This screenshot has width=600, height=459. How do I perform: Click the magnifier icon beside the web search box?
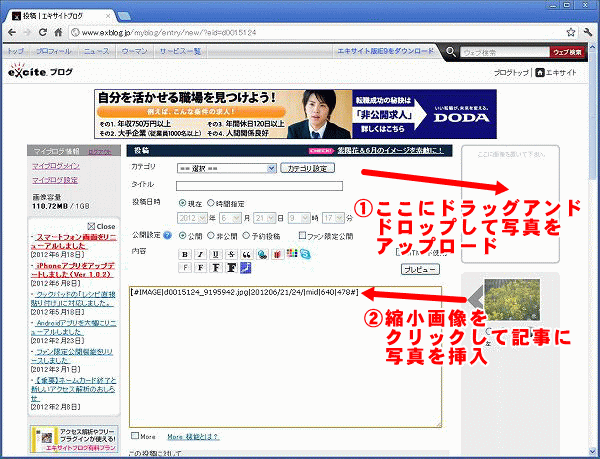(451, 52)
